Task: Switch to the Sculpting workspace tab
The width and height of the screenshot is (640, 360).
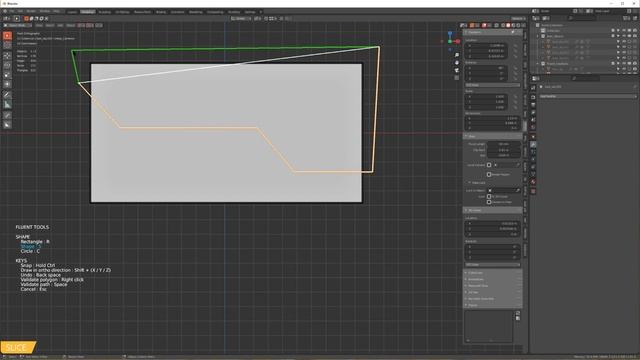Action: point(104,12)
